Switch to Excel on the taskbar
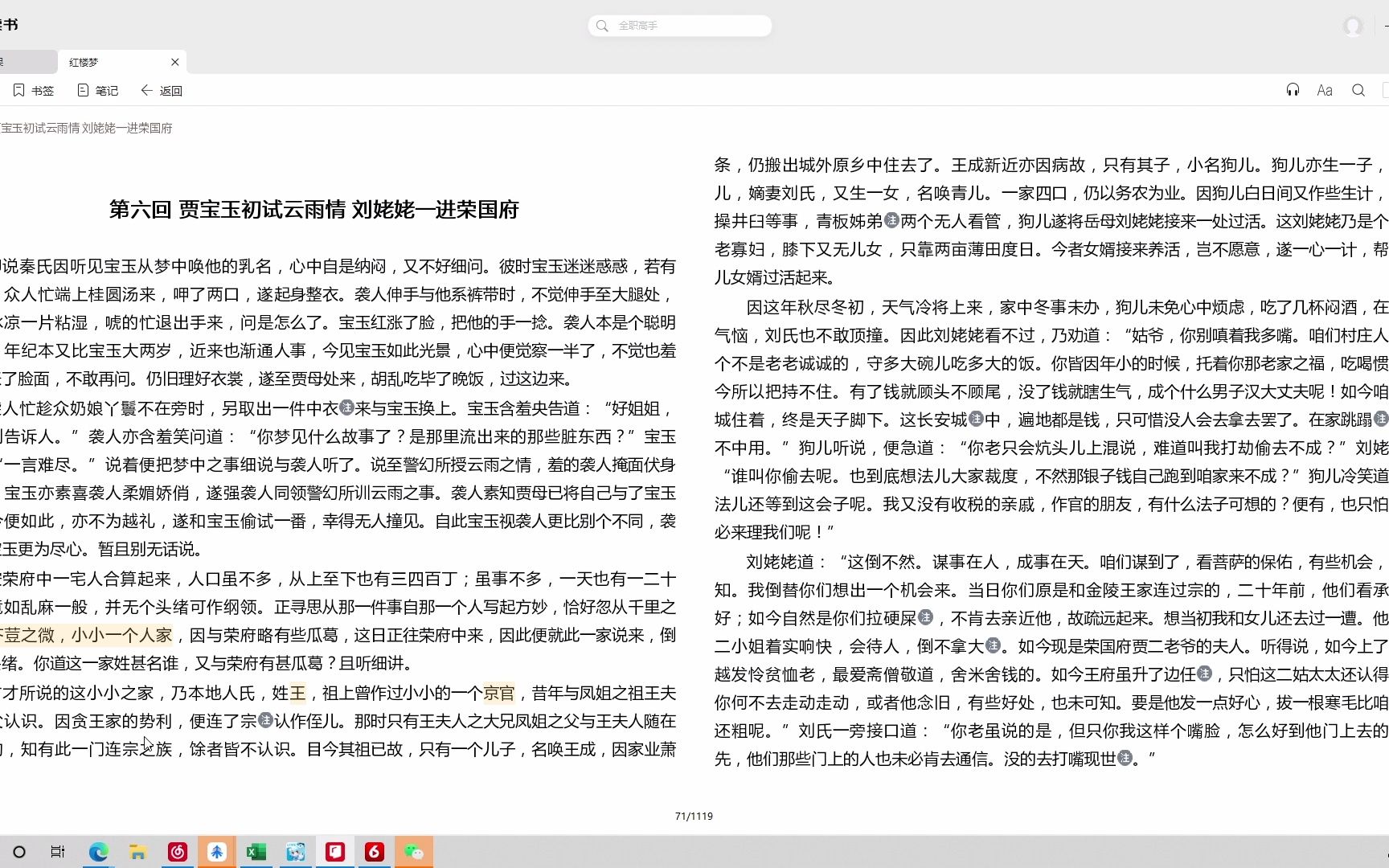 coord(256,852)
